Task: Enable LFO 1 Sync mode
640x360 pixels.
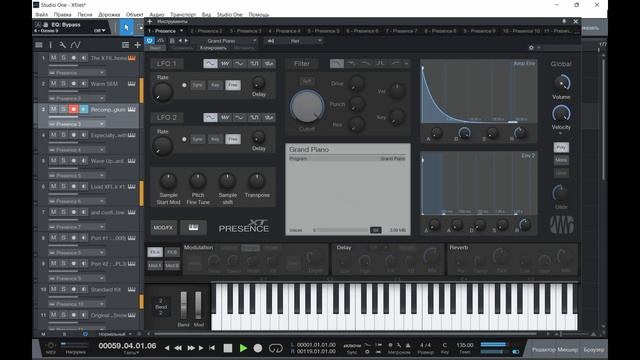Action: click(198, 85)
